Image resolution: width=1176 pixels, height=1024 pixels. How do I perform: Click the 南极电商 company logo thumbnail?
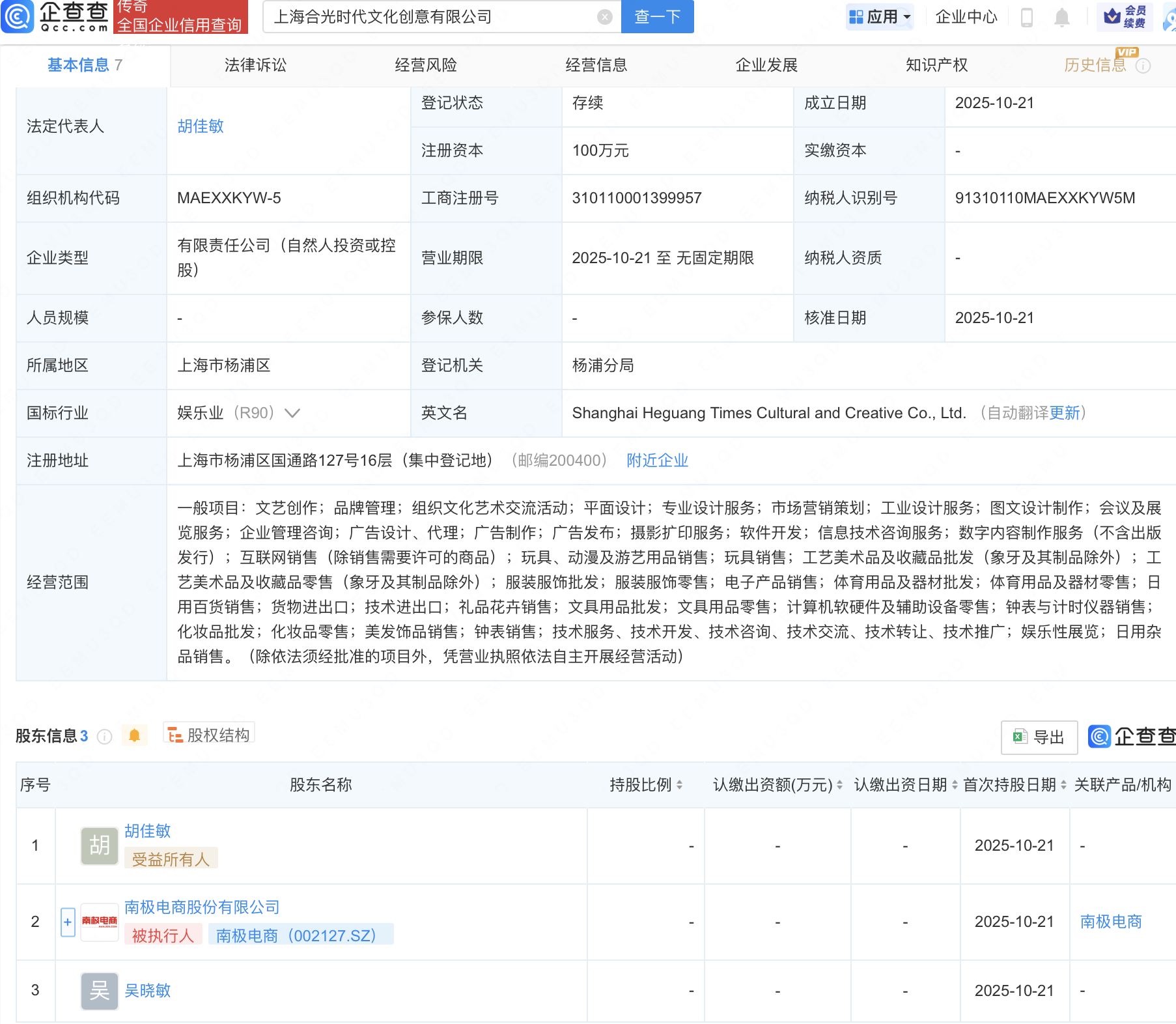(100, 922)
